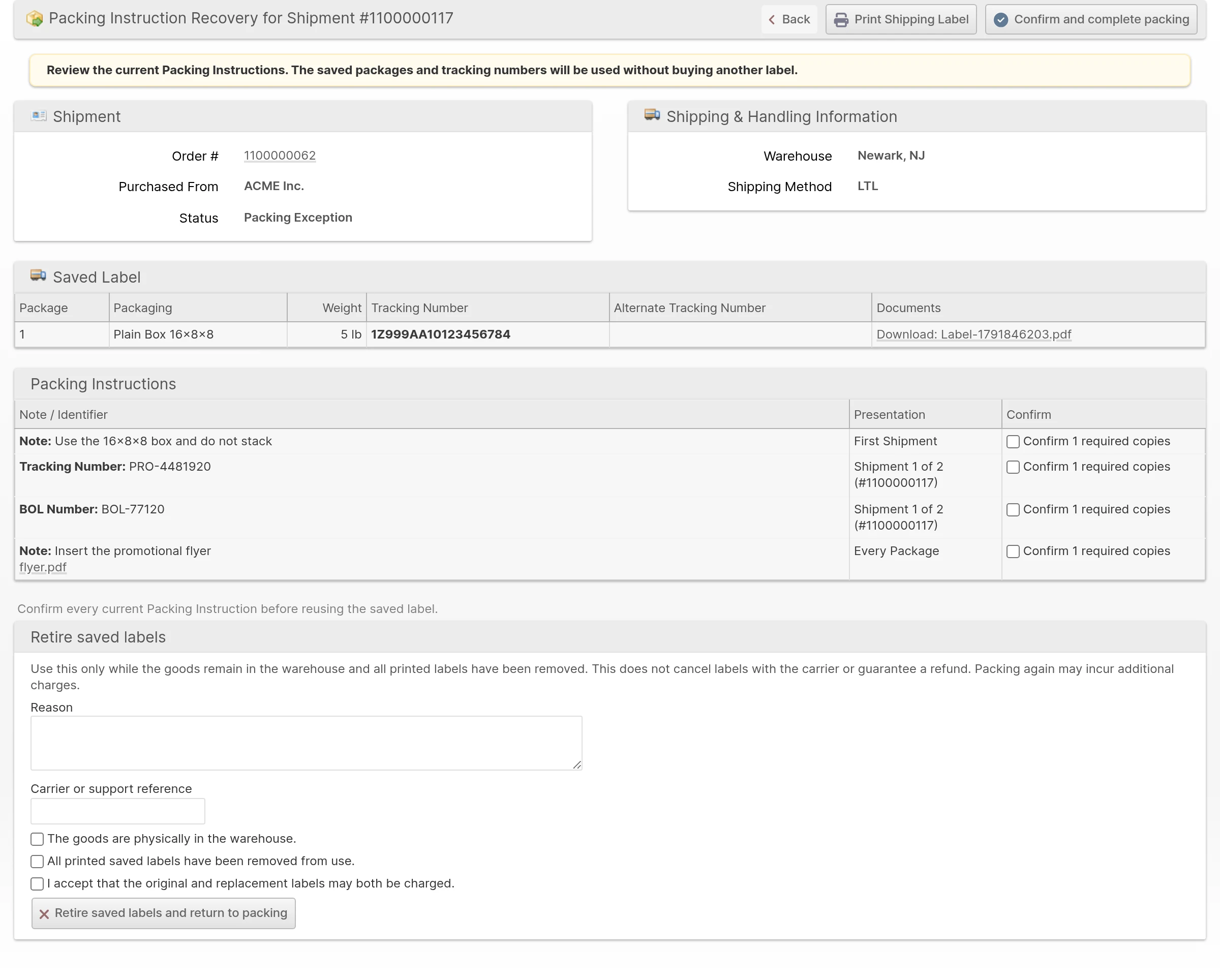This screenshot has height=980, width=1220.
Task: Confirm copies for BOL Number BOL-77120
Action: click(1013, 510)
